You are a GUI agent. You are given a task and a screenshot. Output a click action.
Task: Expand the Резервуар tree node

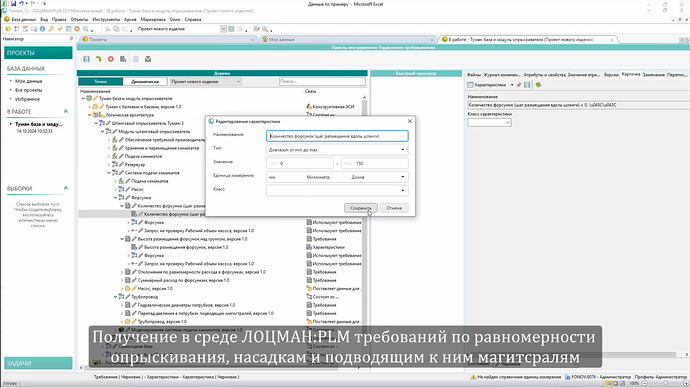point(109,165)
